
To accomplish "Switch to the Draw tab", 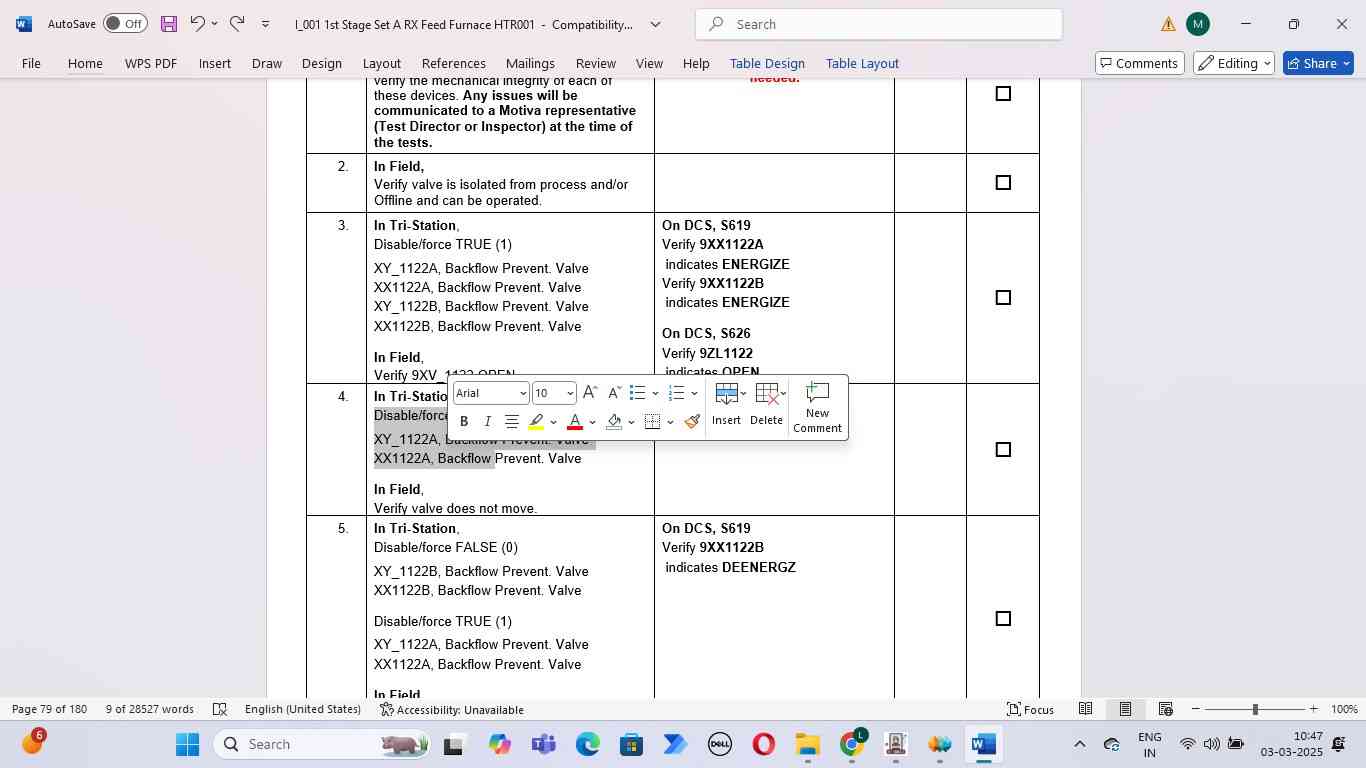I will 266,63.
